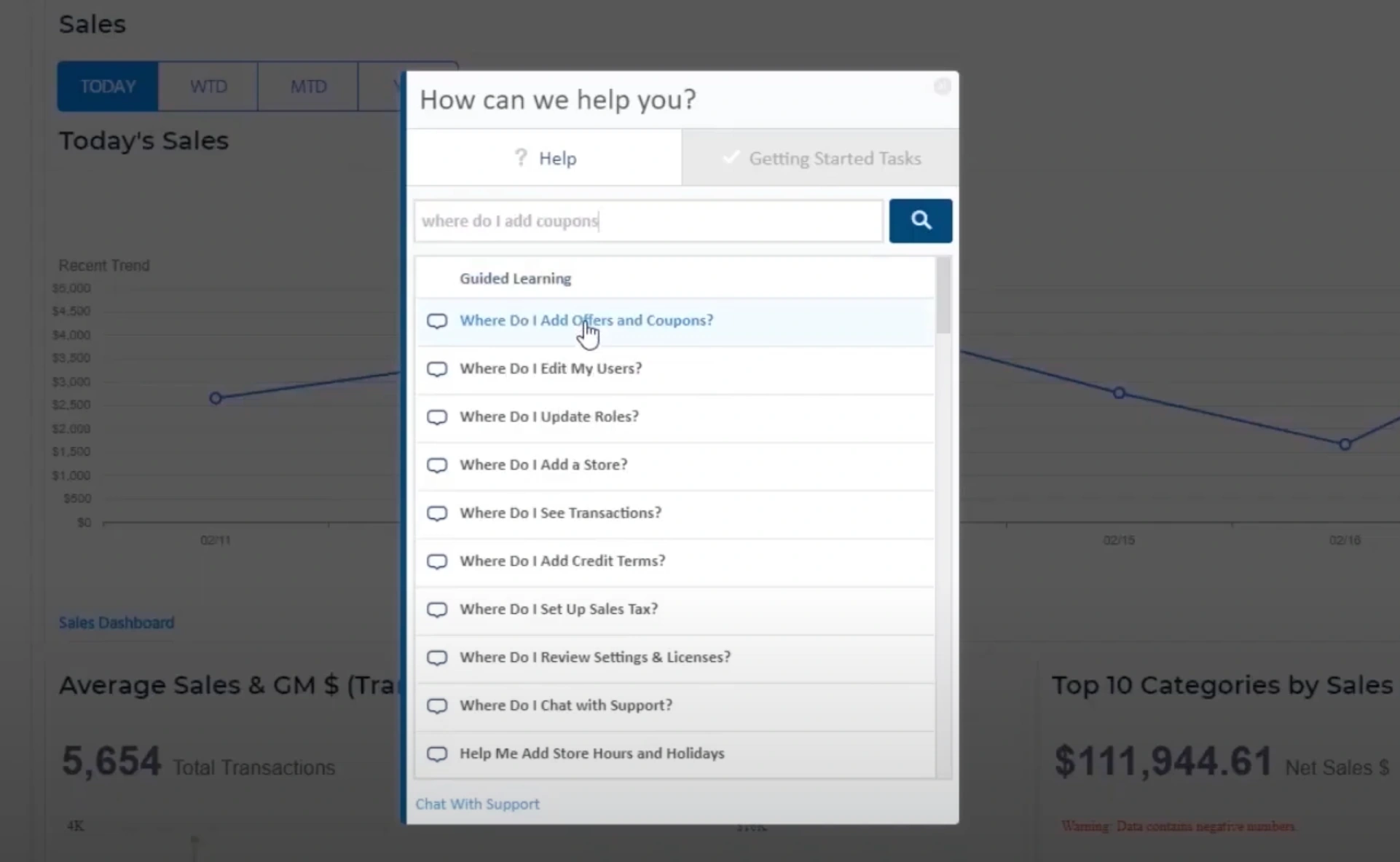Click the Top 10 Categories by Sales heading
Screen dimensions: 1400x862
(x=1222, y=685)
